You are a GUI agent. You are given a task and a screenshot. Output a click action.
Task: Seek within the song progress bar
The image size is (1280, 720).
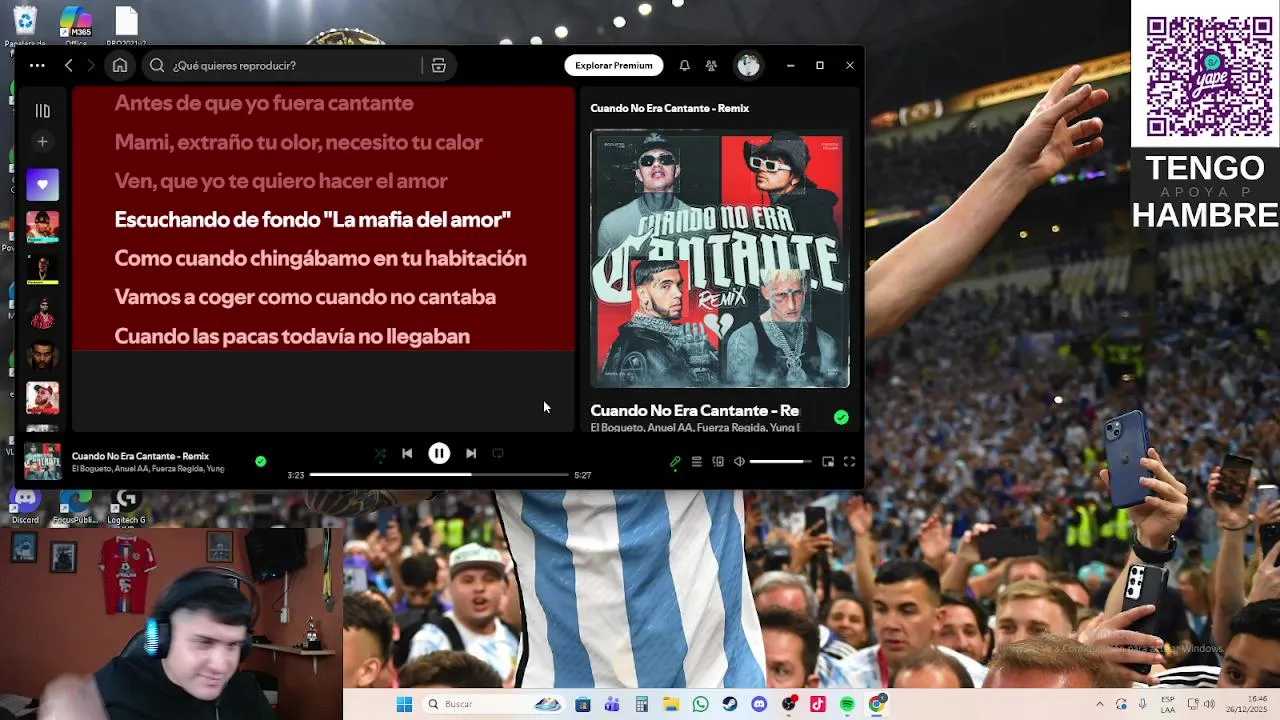(x=439, y=475)
